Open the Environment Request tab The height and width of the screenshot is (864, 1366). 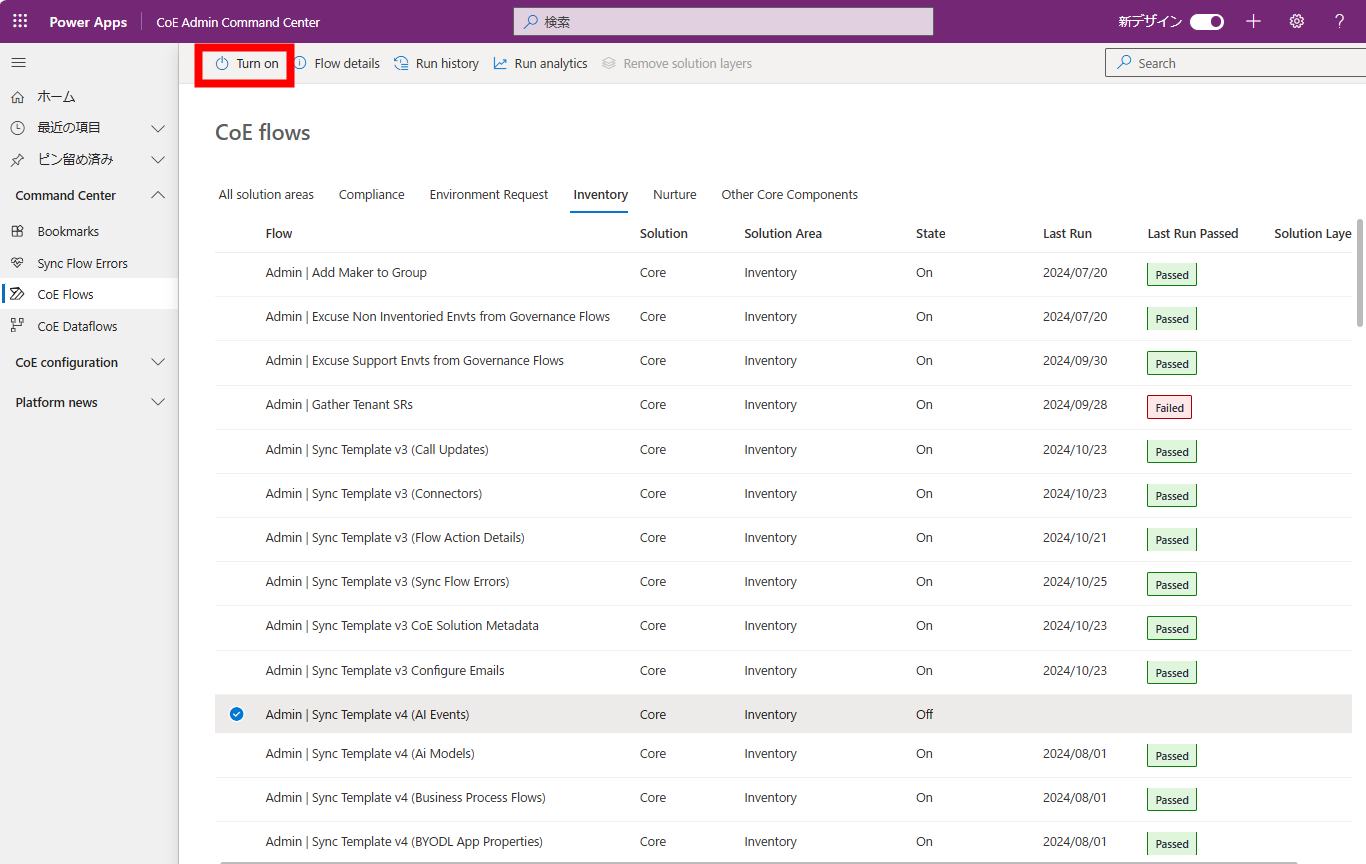pyautogui.click(x=489, y=195)
